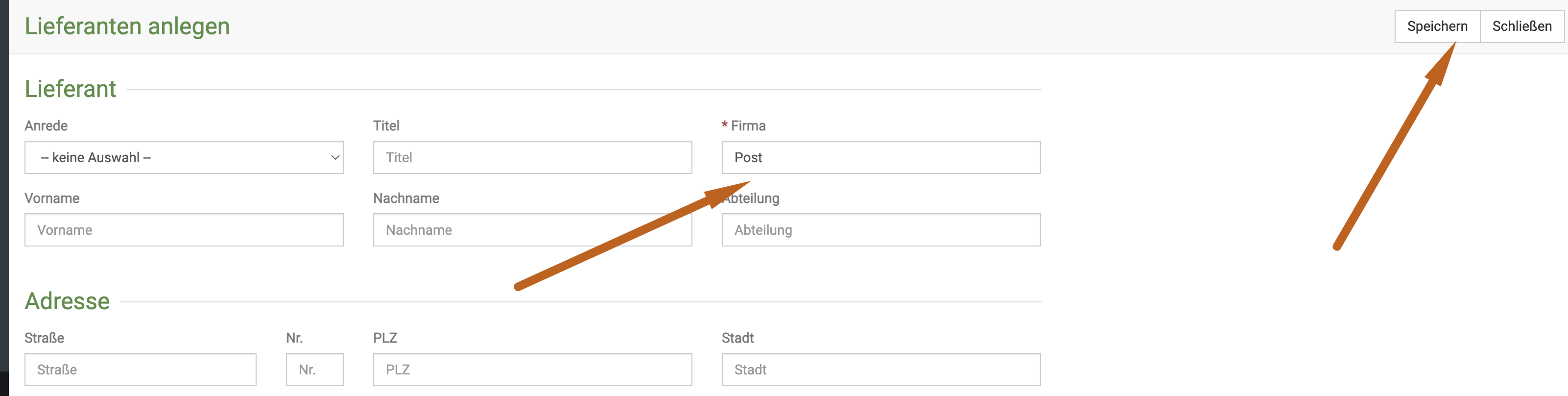The height and width of the screenshot is (396, 1568).
Task: Click the "Adresse" section heading
Action: pos(67,301)
